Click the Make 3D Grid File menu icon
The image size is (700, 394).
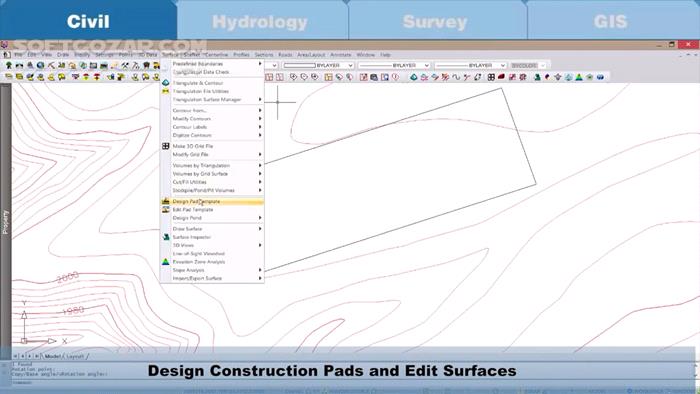(166, 146)
